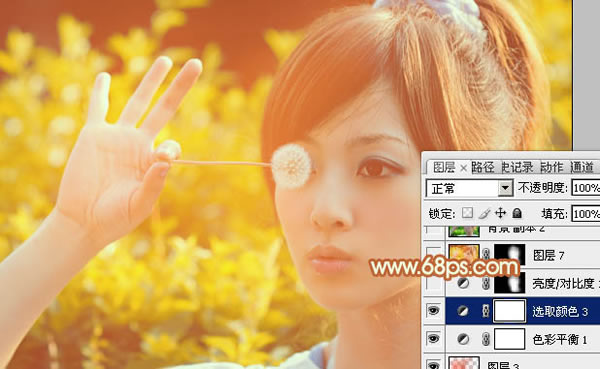Click the 不透明度 opacity value field
The image size is (600, 369).
[585, 188]
